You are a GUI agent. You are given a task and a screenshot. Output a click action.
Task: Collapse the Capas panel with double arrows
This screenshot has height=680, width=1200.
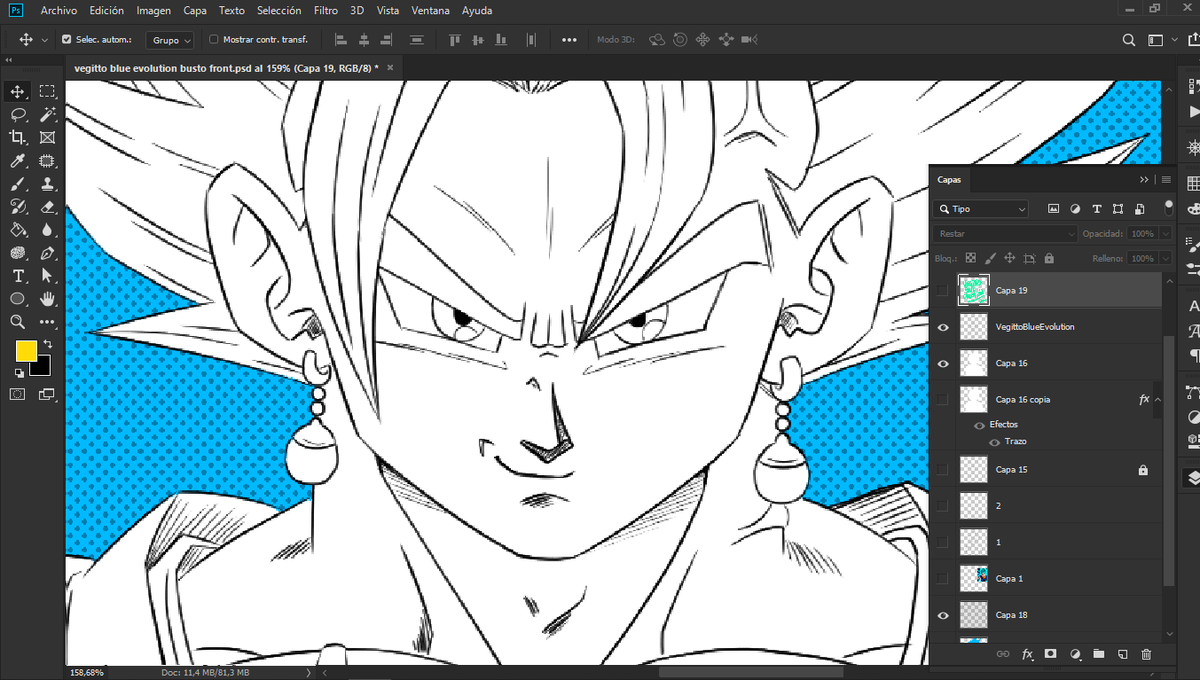[1145, 180]
